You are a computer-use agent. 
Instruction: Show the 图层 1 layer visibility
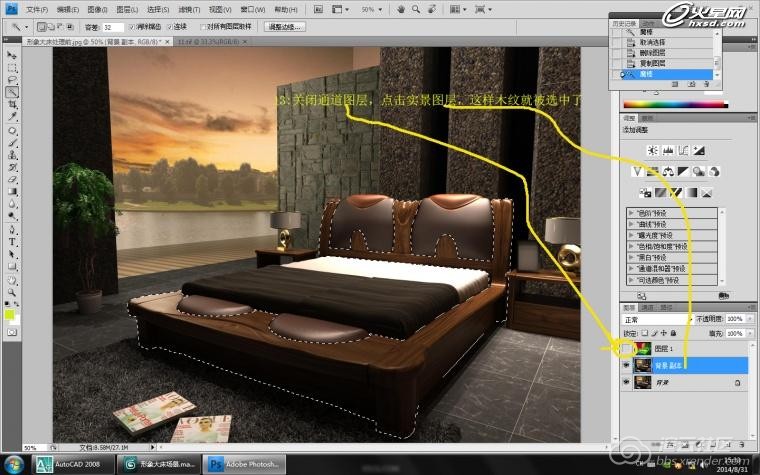626,348
